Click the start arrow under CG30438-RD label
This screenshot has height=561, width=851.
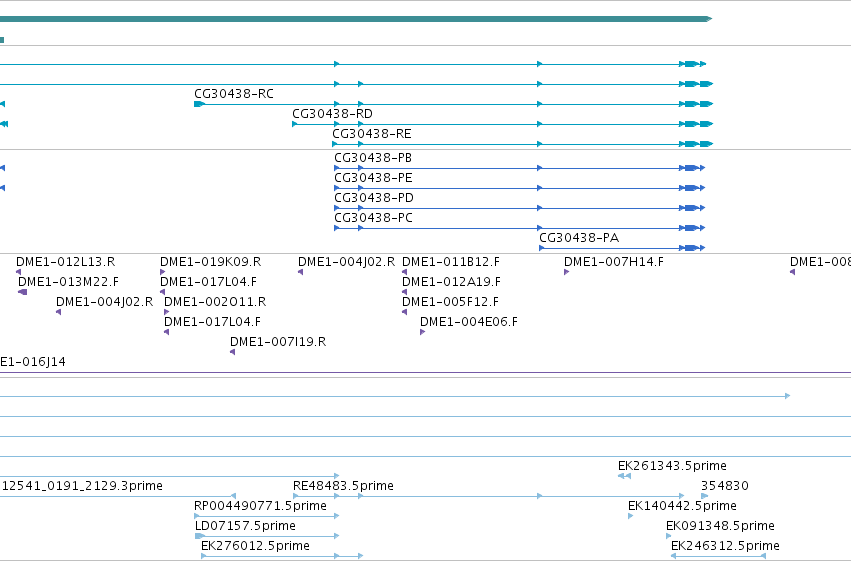[x=295, y=124]
